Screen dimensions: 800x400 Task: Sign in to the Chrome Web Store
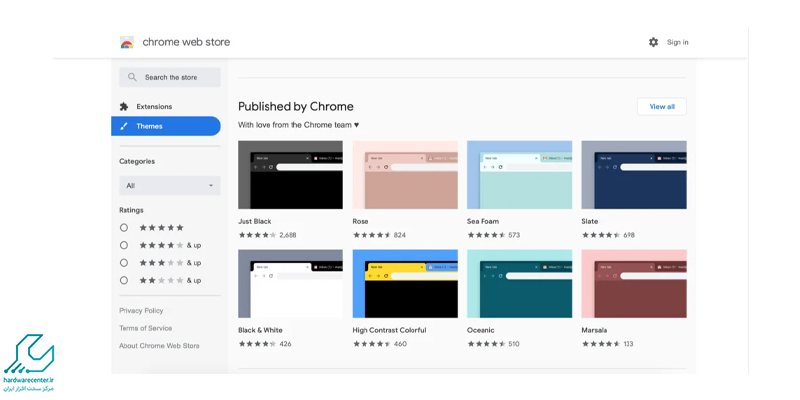pos(678,42)
